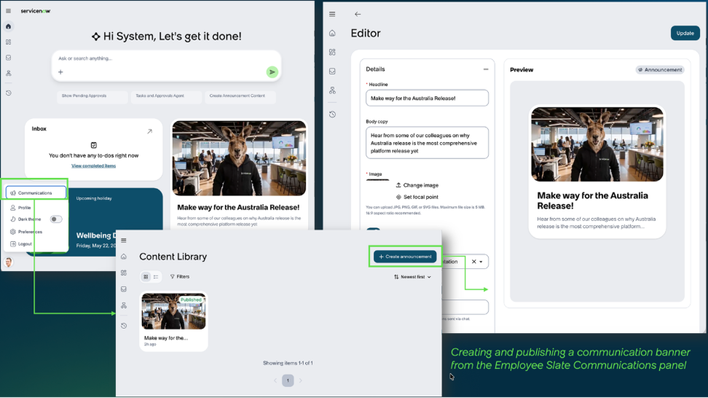Open grid apps icon in home window sidebar

[x=8, y=42]
